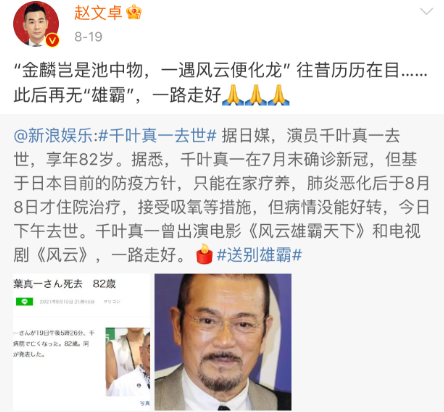Image resolution: width=444 pixels, height=412 pixels.
Task: Open @新浪娱乐 mention link
Action: tap(54, 136)
